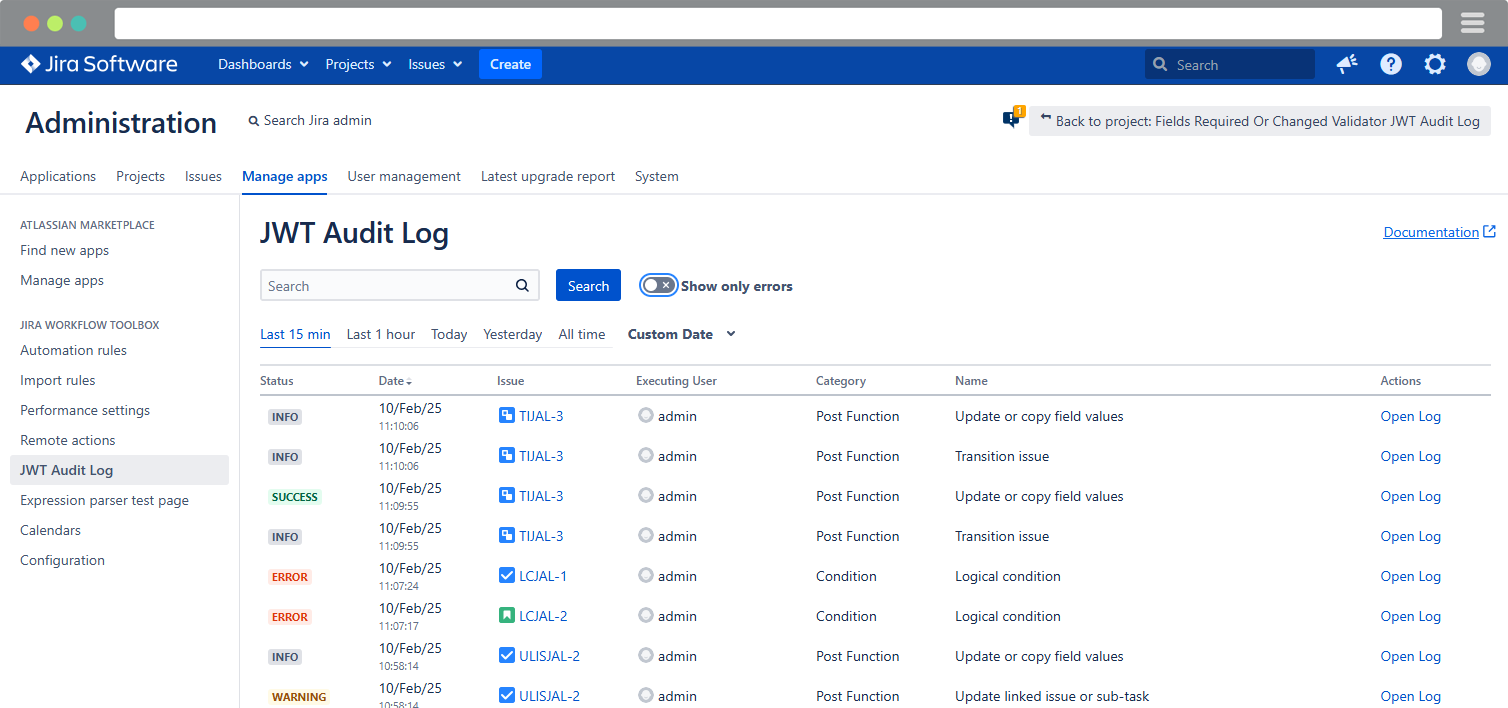
Task: Click the admin avatar in the LCJAL-2 row
Action: pos(646,615)
